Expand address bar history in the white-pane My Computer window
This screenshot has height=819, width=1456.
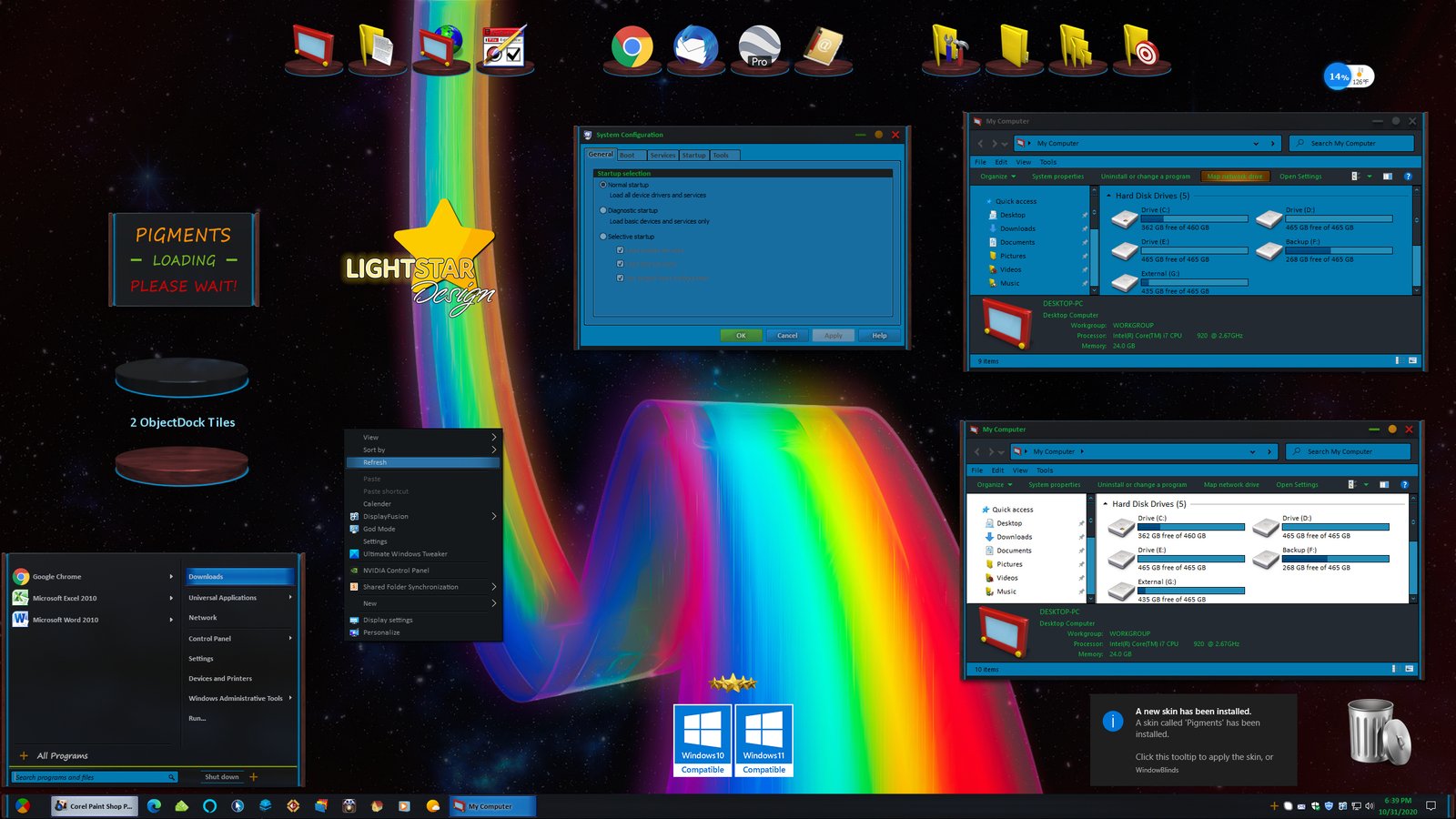1253,451
